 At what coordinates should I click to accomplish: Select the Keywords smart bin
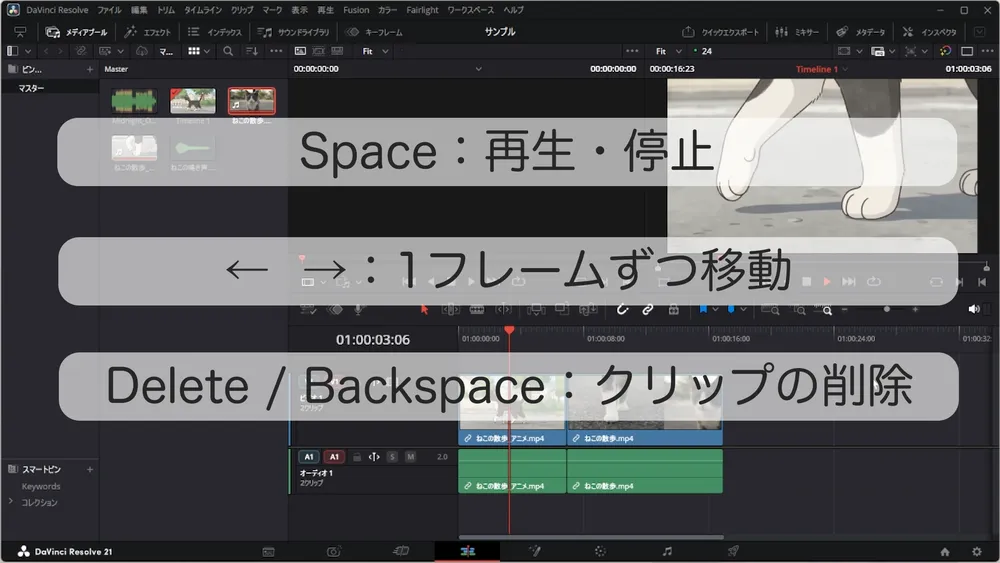click(x=41, y=486)
